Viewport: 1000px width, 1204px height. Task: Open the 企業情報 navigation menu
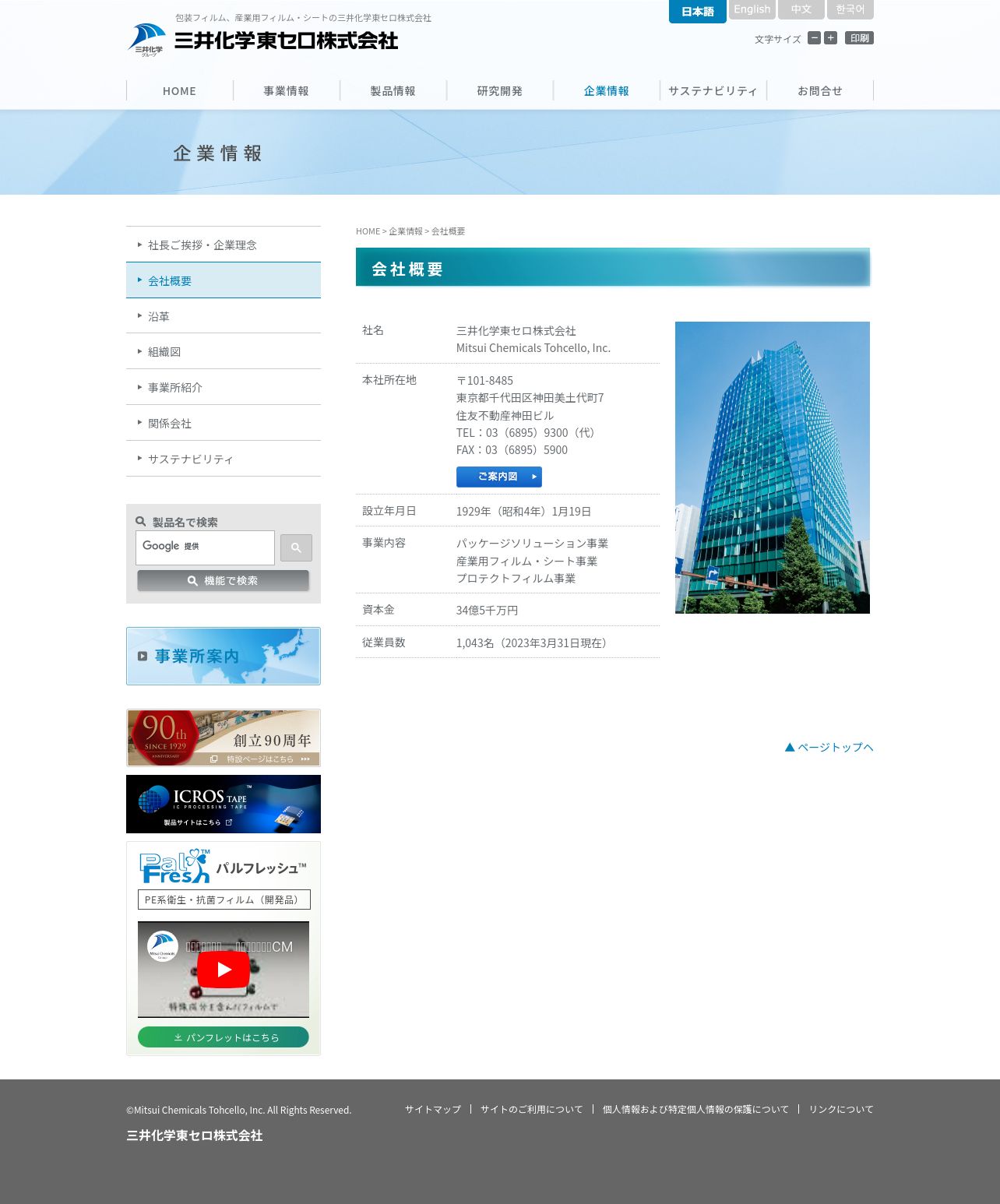pos(607,91)
